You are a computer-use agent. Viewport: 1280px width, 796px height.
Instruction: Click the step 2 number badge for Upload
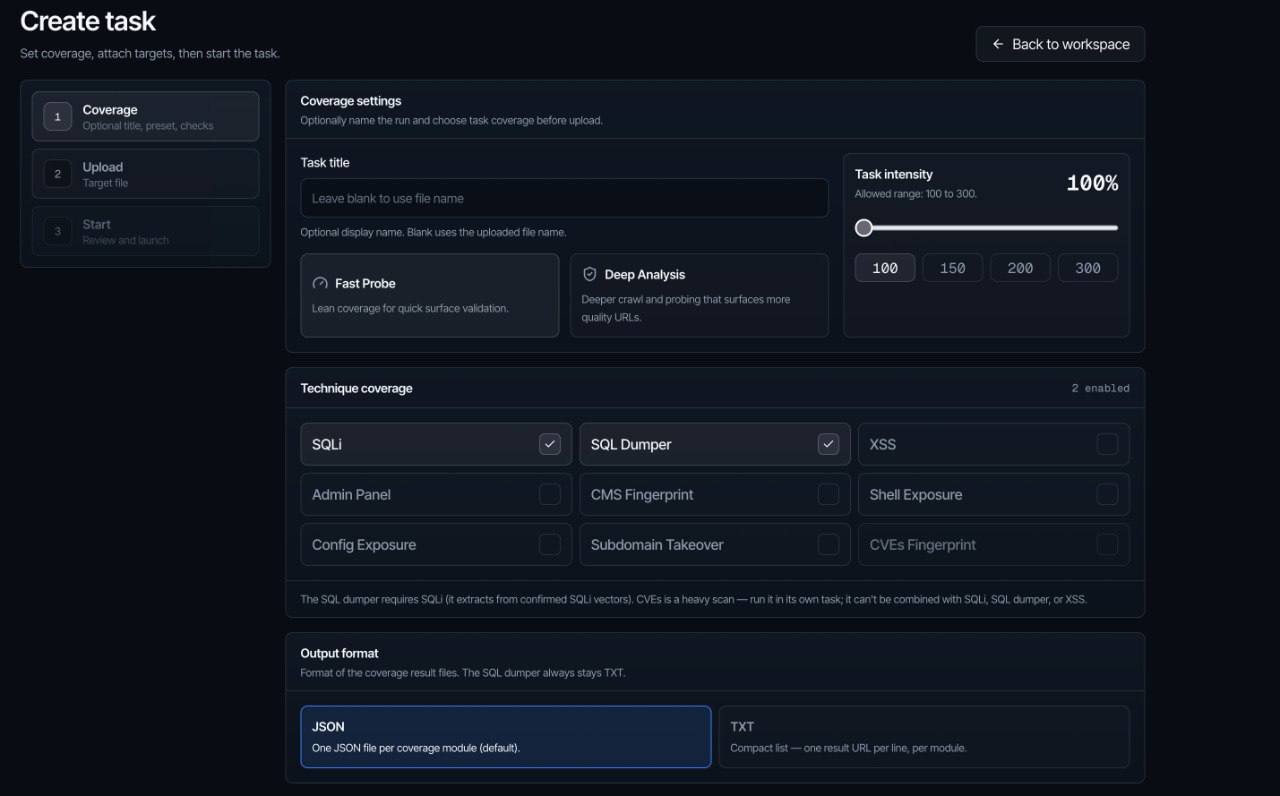pyautogui.click(x=57, y=174)
